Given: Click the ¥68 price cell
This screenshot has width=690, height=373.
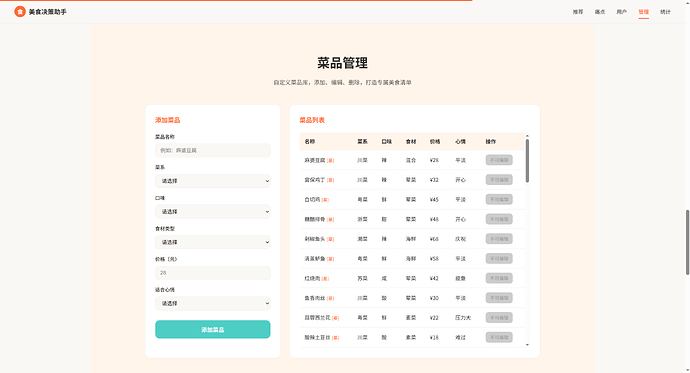Looking at the screenshot, I should click(x=434, y=239).
